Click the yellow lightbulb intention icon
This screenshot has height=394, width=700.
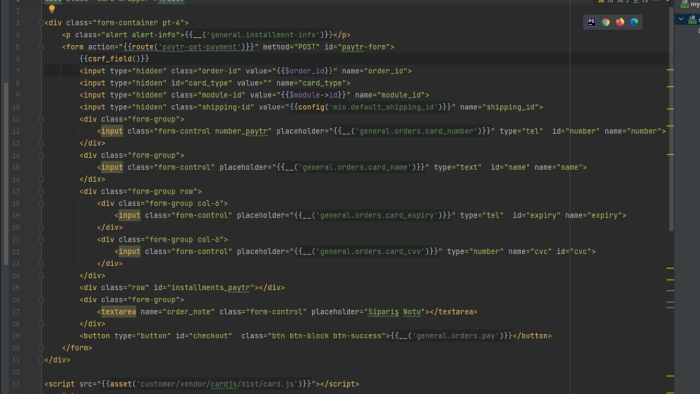52,9
